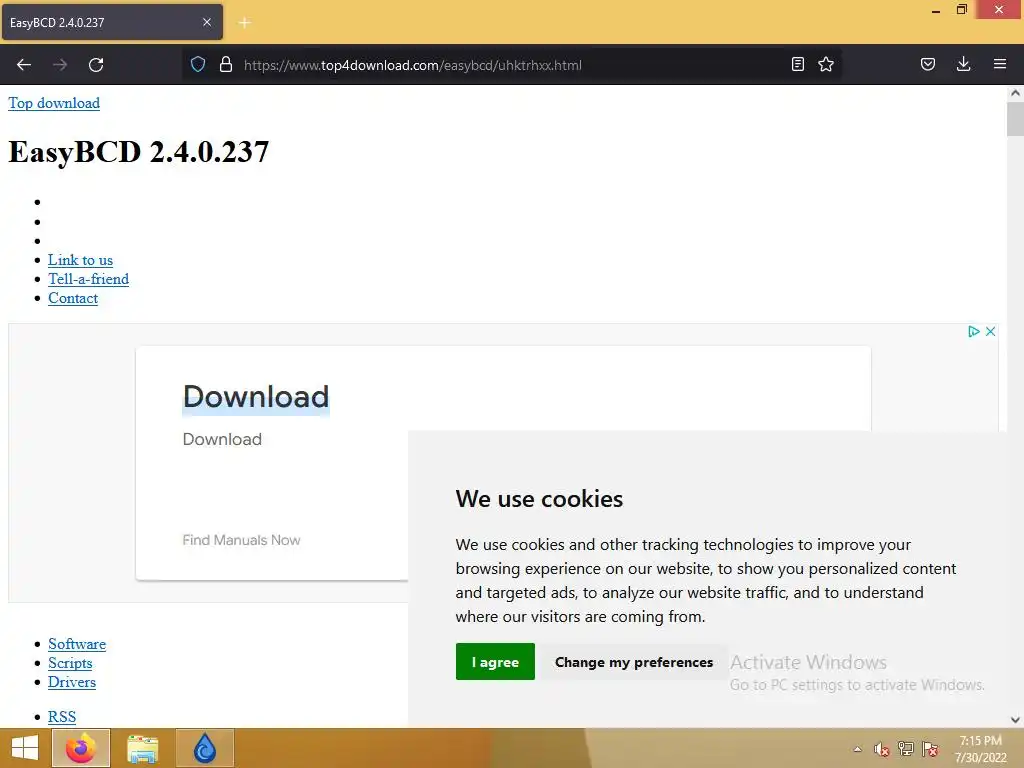Open the blue droplet taskbar app
1024x768 pixels.
(204, 748)
